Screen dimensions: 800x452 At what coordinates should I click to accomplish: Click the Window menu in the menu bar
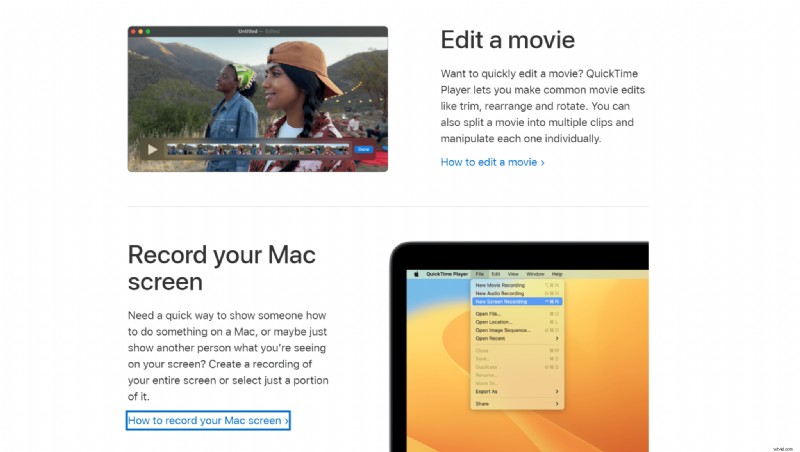(x=535, y=273)
